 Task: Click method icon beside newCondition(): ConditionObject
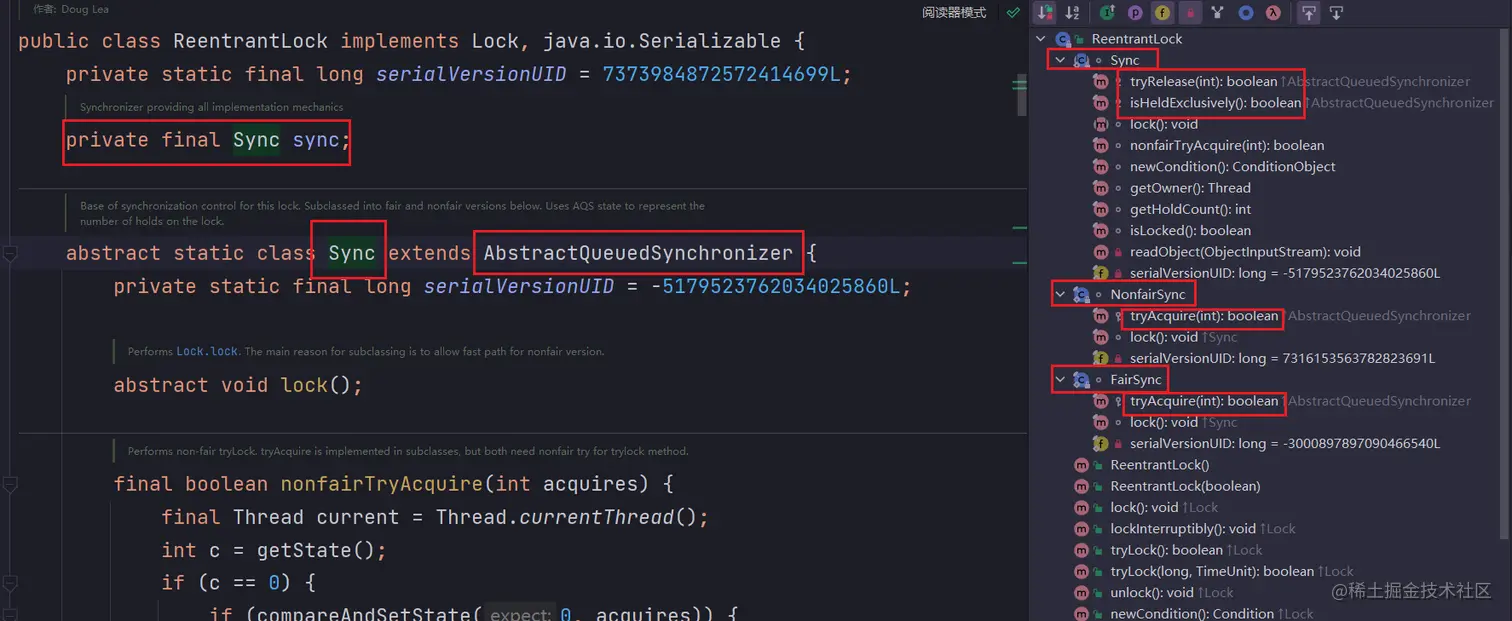[1100, 167]
